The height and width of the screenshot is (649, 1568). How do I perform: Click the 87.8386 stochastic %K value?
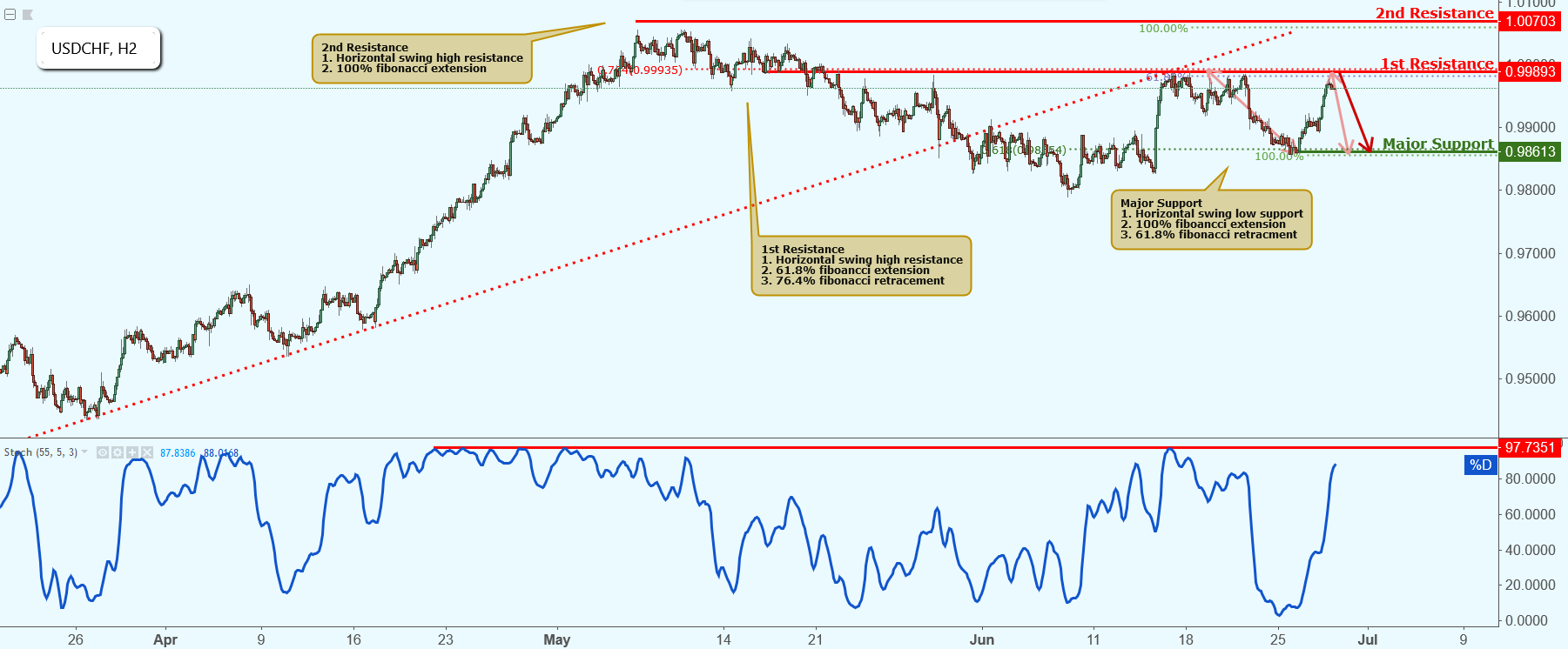point(178,453)
